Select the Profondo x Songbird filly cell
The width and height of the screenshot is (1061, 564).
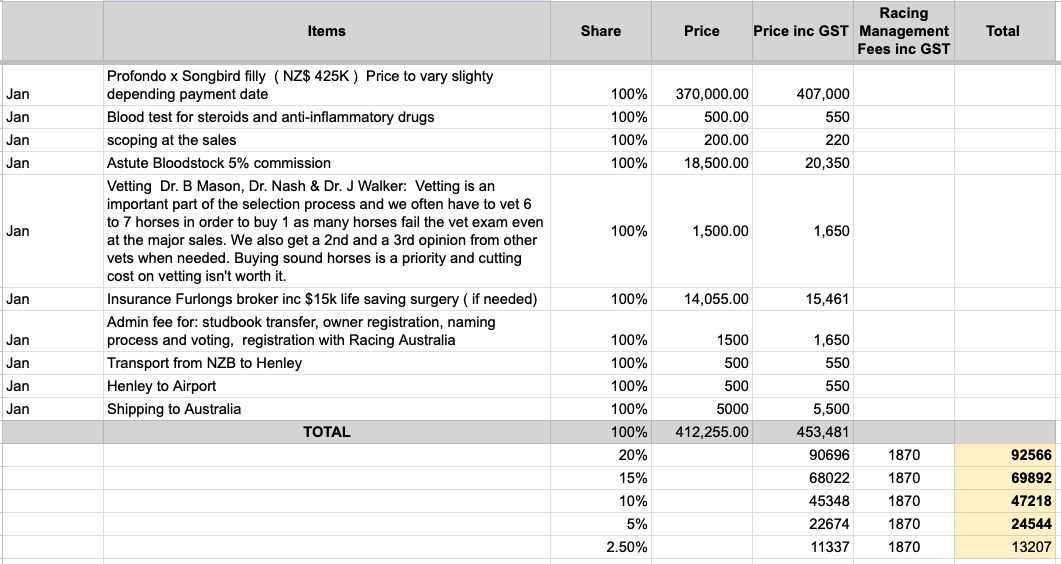pos(326,85)
